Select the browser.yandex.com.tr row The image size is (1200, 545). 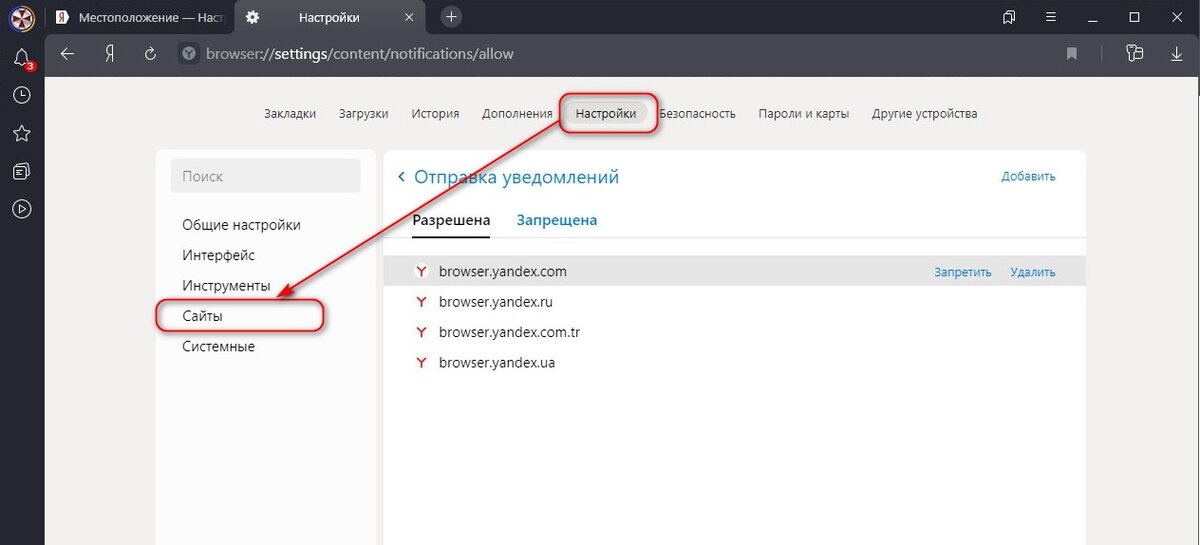734,332
